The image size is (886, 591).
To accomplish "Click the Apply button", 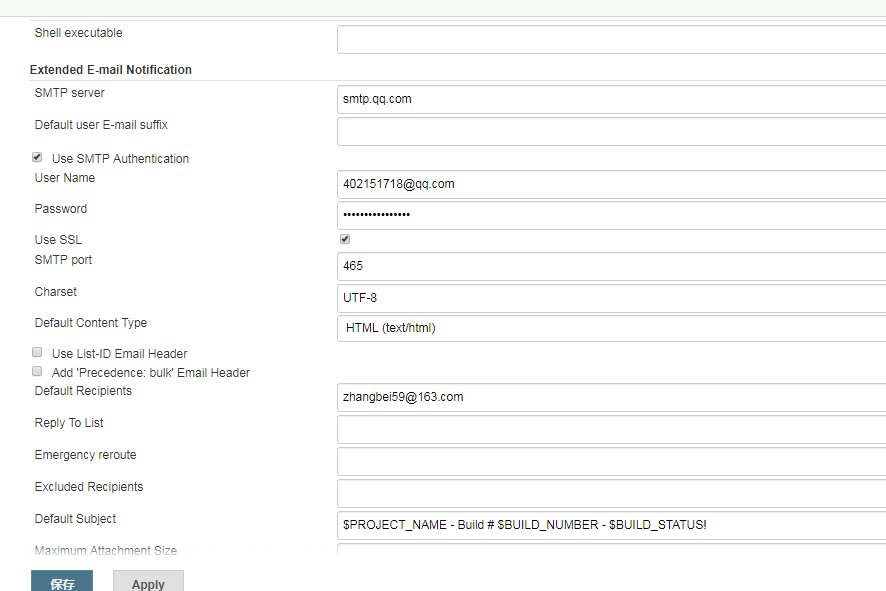I will (x=148, y=583).
